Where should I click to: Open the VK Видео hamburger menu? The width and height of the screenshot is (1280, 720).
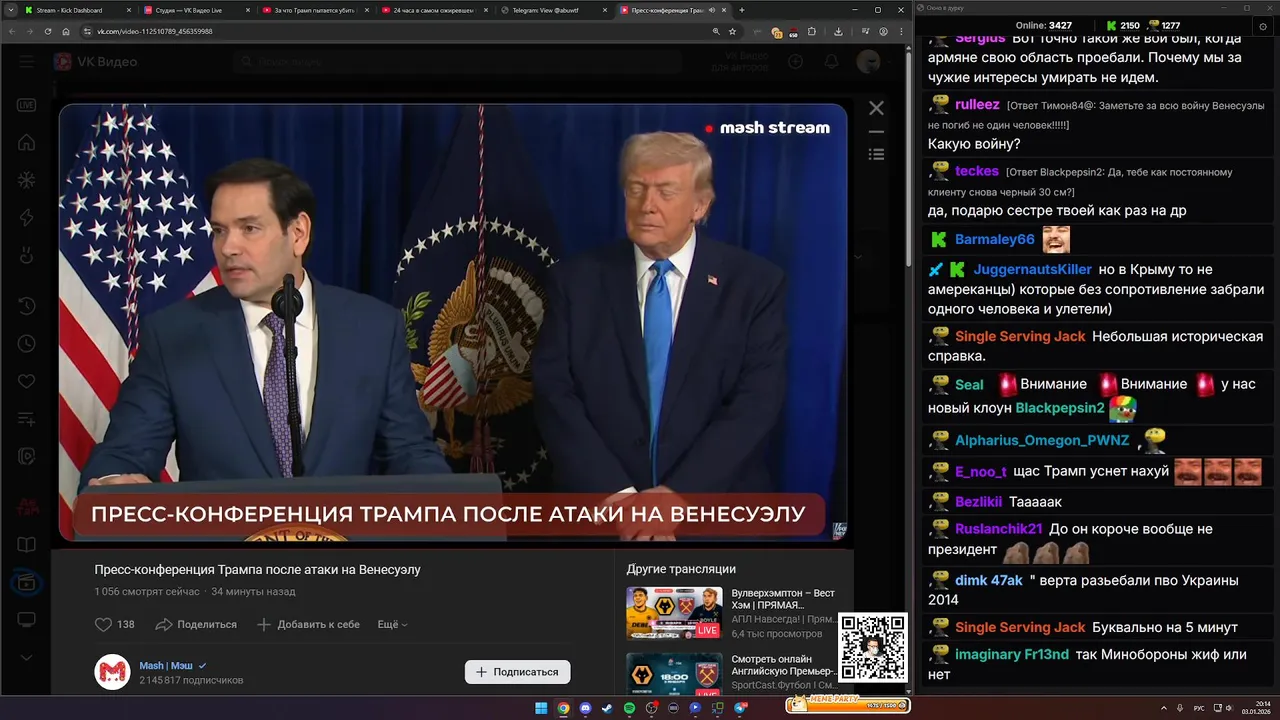(x=27, y=62)
